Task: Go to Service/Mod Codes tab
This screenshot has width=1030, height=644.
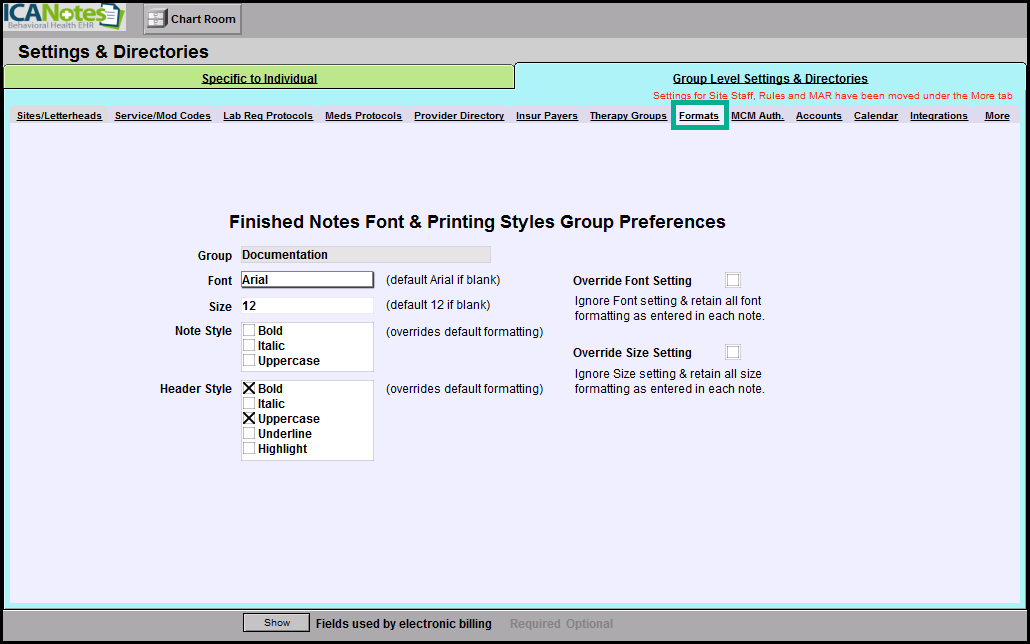Action: point(162,116)
